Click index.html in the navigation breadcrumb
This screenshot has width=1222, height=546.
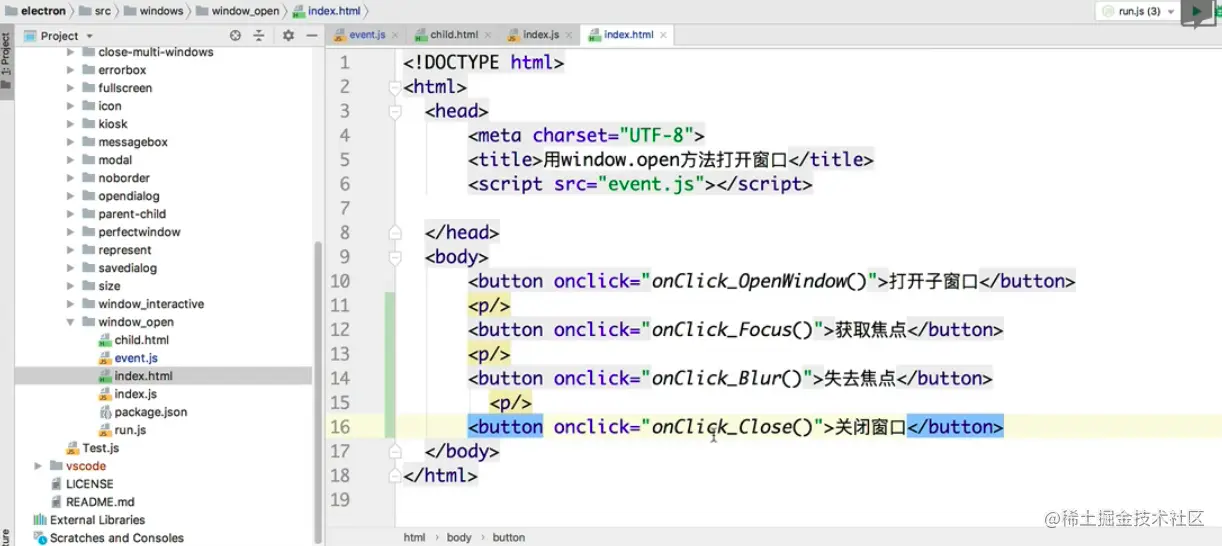[327, 11]
